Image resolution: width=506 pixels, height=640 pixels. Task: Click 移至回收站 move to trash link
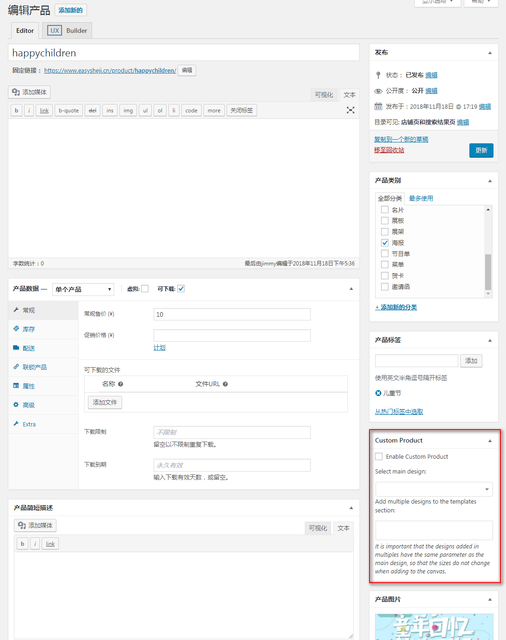pyautogui.click(x=389, y=150)
